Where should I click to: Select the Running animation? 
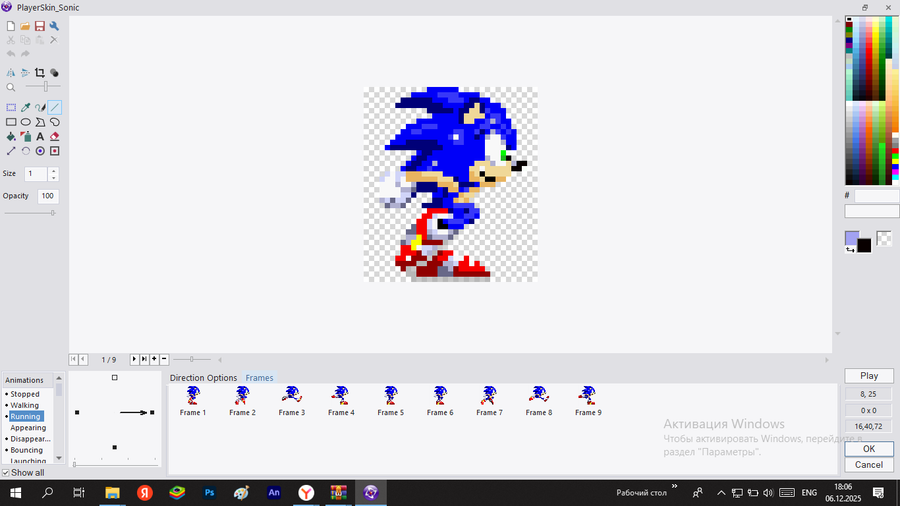25,417
